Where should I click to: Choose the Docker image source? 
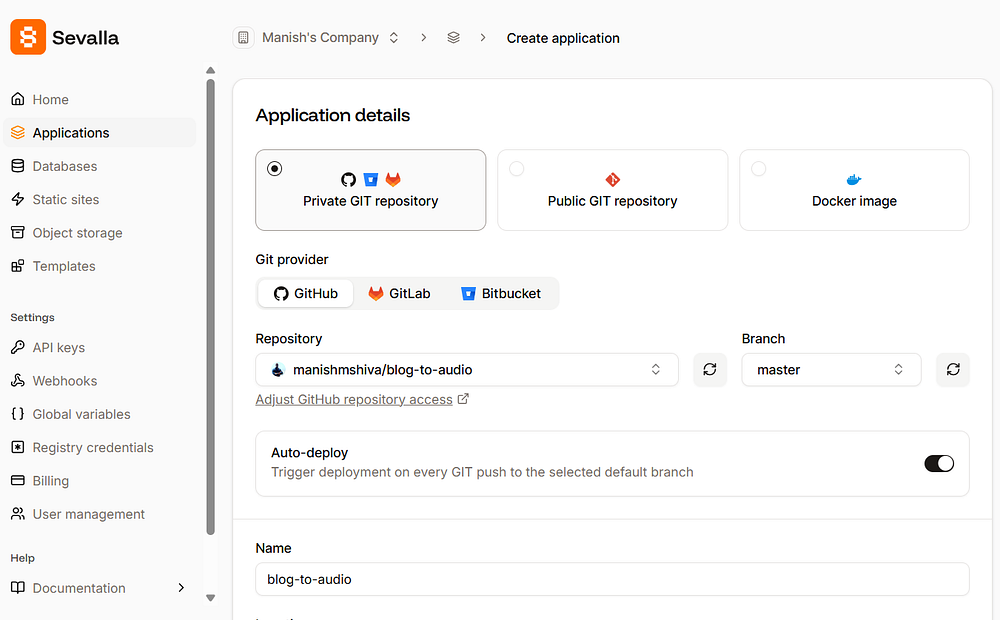coord(854,190)
